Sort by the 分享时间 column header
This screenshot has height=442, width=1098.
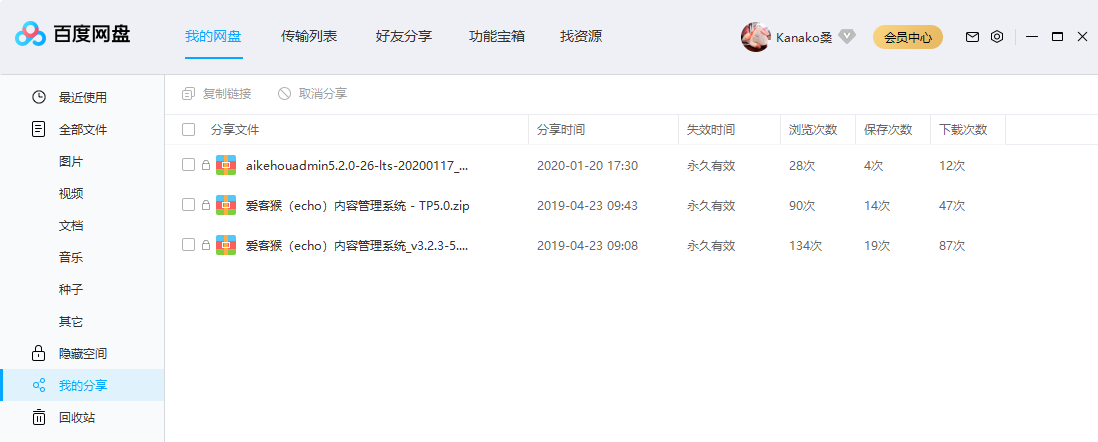[561, 130]
